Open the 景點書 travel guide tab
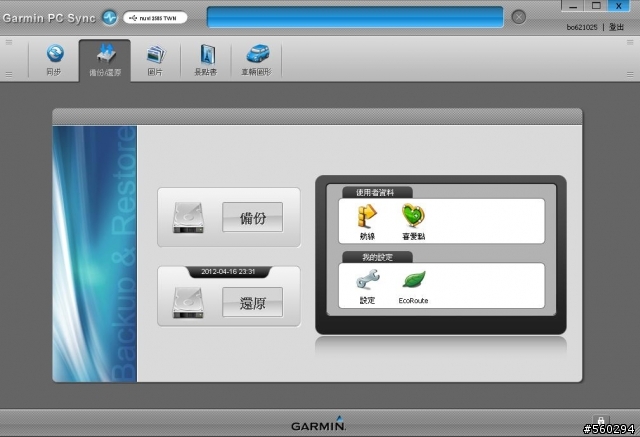This screenshot has width=640, height=437. pos(206,60)
